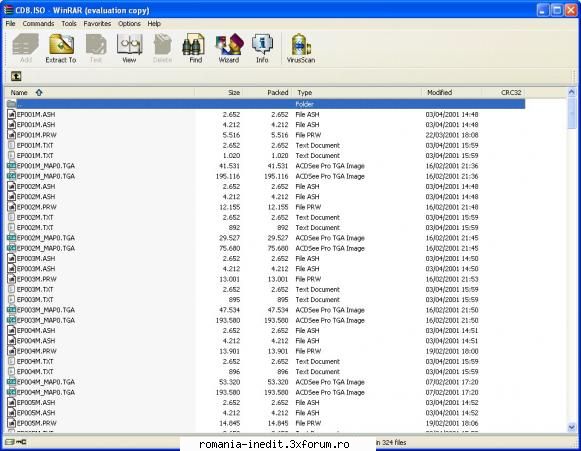Sort by the Modified column header
Screen dimensions: 581x451
click(x=452, y=93)
